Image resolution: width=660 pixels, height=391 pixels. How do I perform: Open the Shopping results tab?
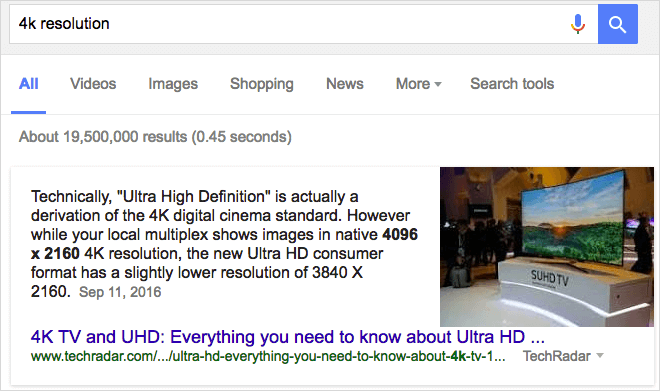click(x=262, y=84)
